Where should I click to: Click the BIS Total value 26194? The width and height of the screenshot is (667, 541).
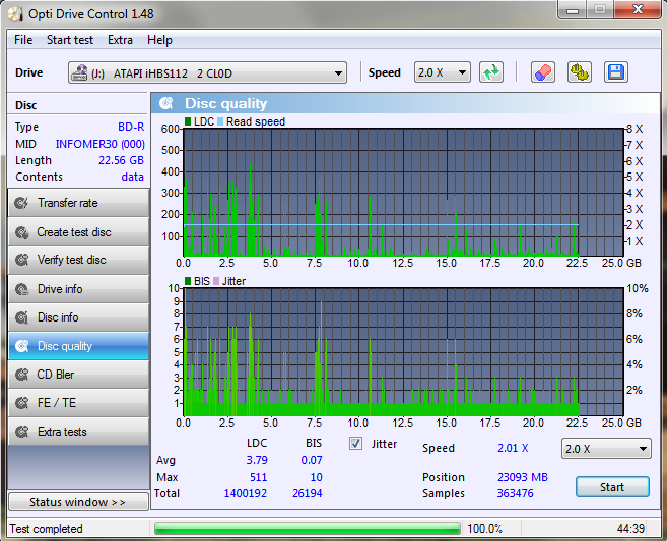(307, 493)
